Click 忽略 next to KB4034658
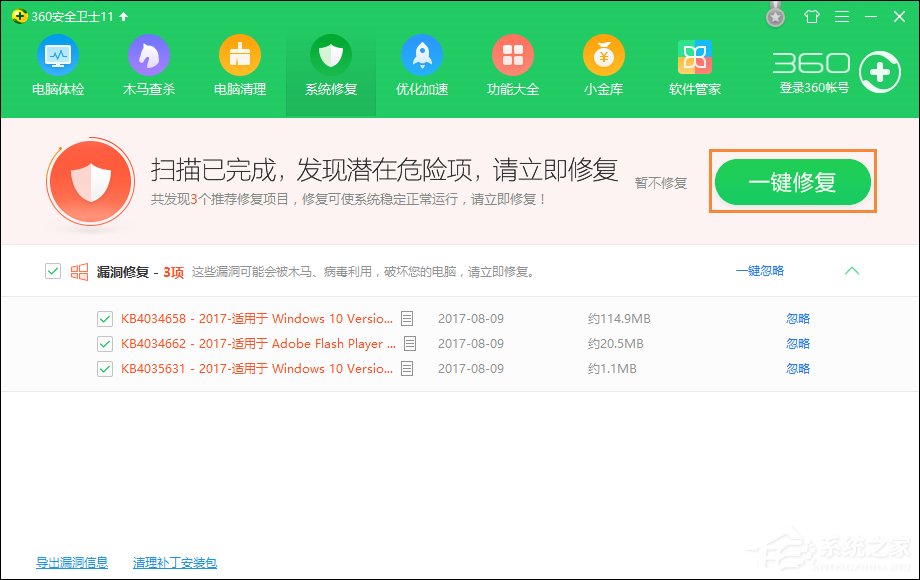This screenshot has width=920, height=580. [799, 318]
